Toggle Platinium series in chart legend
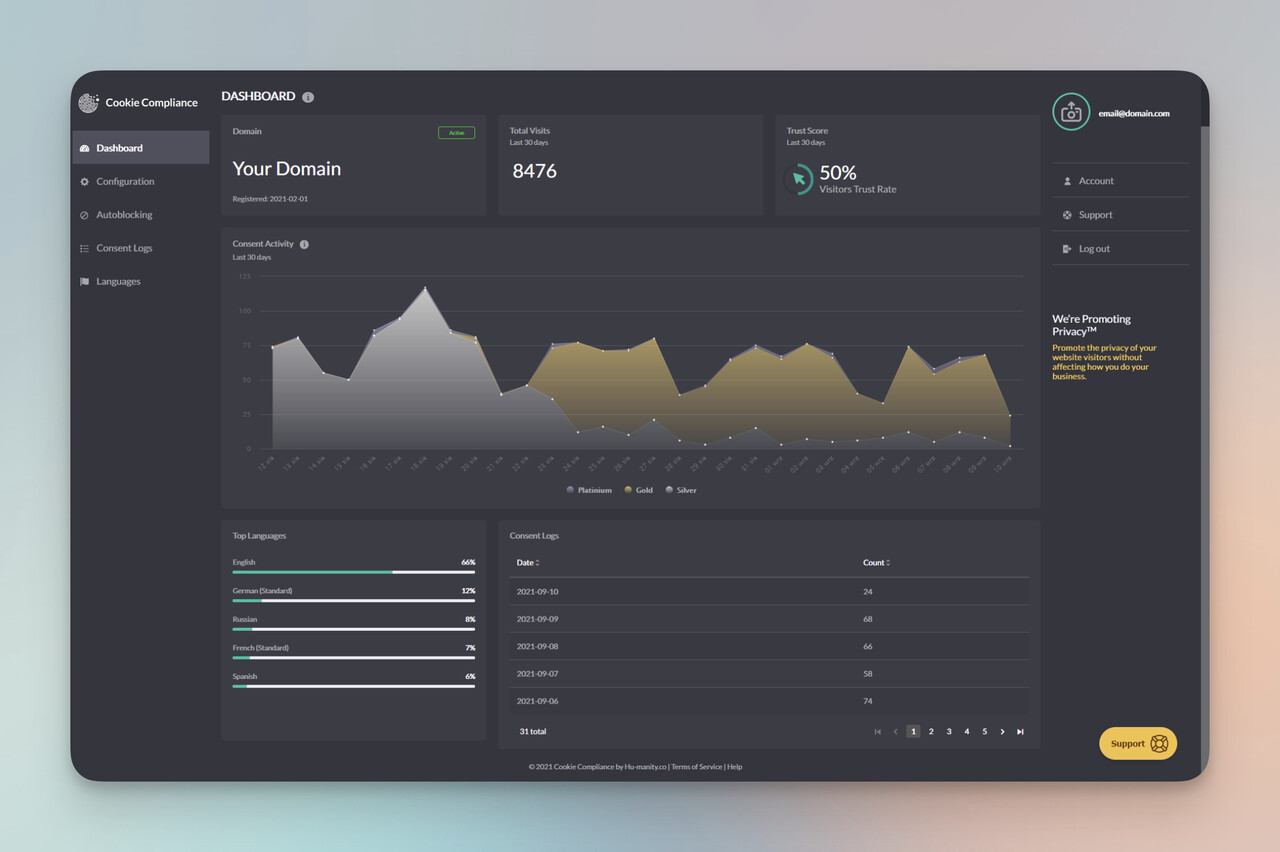 (589, 490)
